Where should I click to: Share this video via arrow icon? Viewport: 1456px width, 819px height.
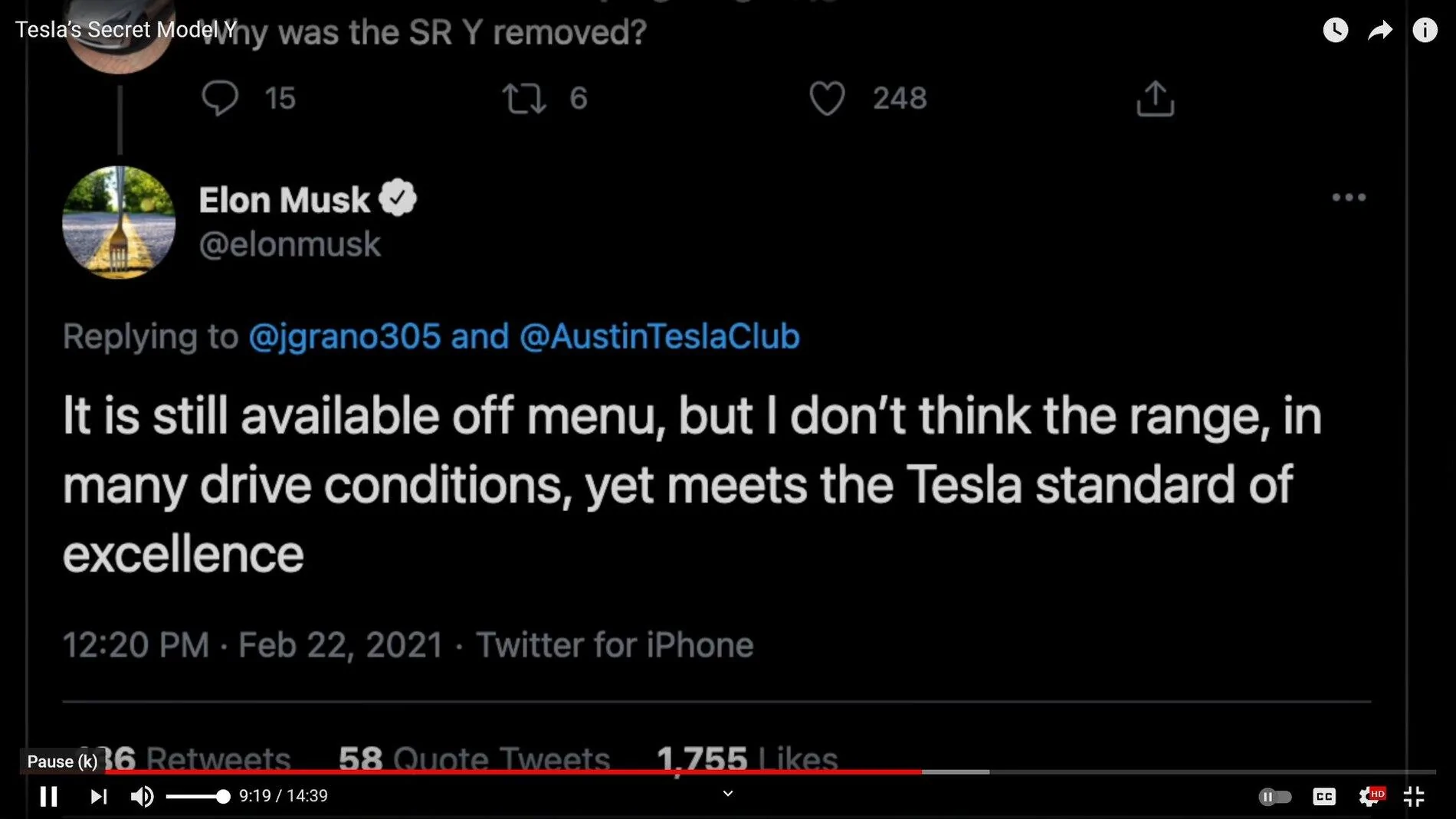point(1380,30)
